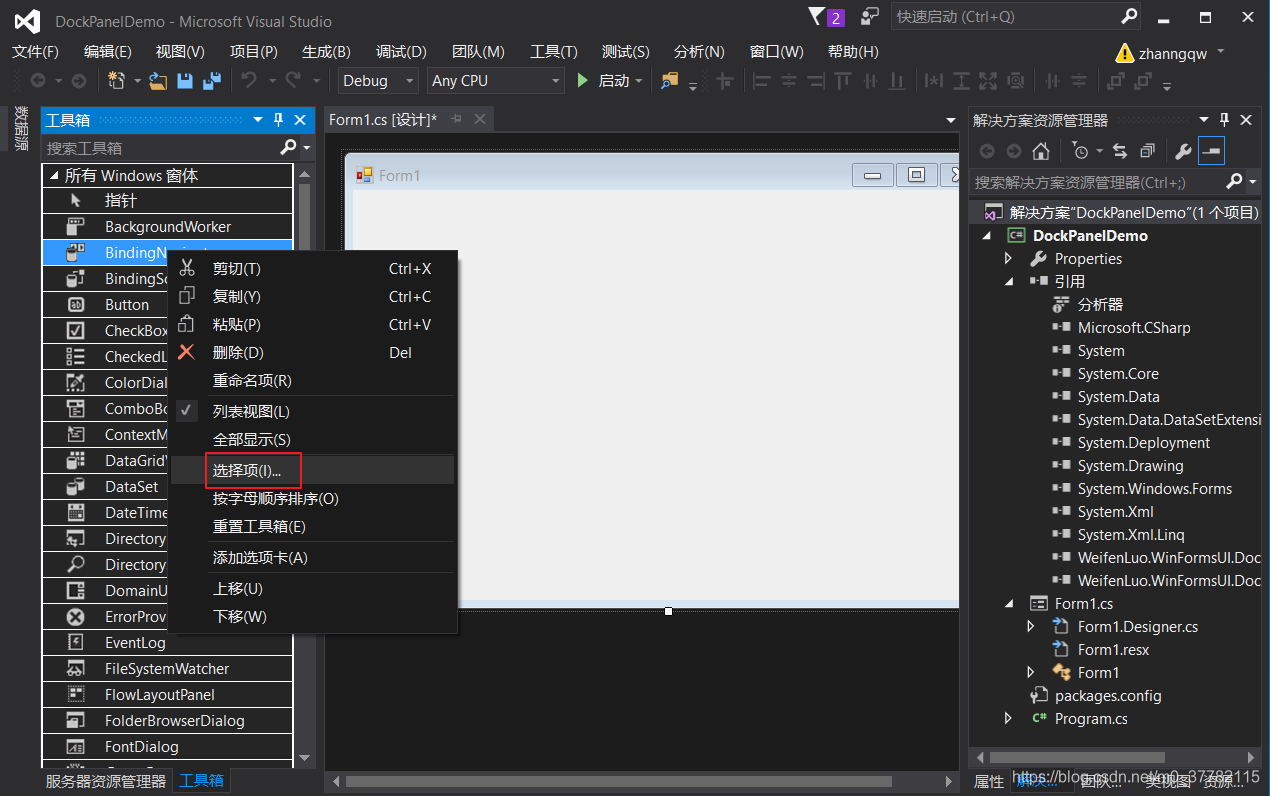Open the 数据源 side tab
The height and width of the screenshot is (796, 1270).
click(x=20, y=129)
